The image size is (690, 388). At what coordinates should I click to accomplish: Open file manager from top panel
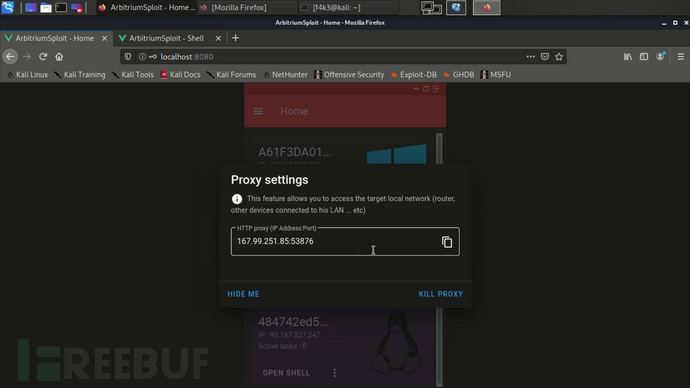46,7
